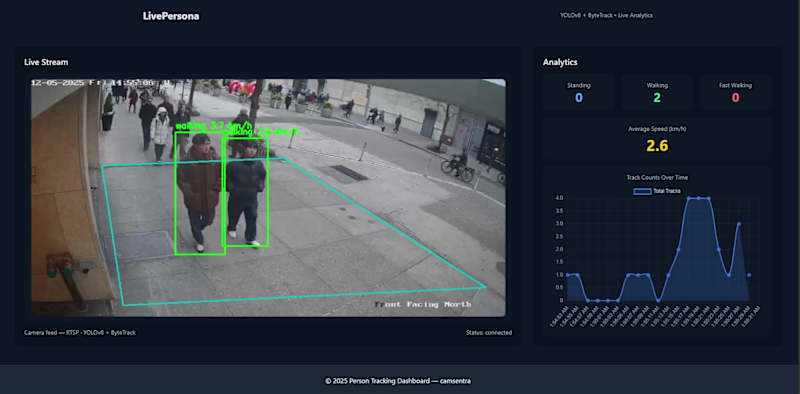The height and width of the screenshot is (394, 800).
Task: Click the YOLOv8 + ByteTrack Live Analytics subtitle
Action: (606, 15)
